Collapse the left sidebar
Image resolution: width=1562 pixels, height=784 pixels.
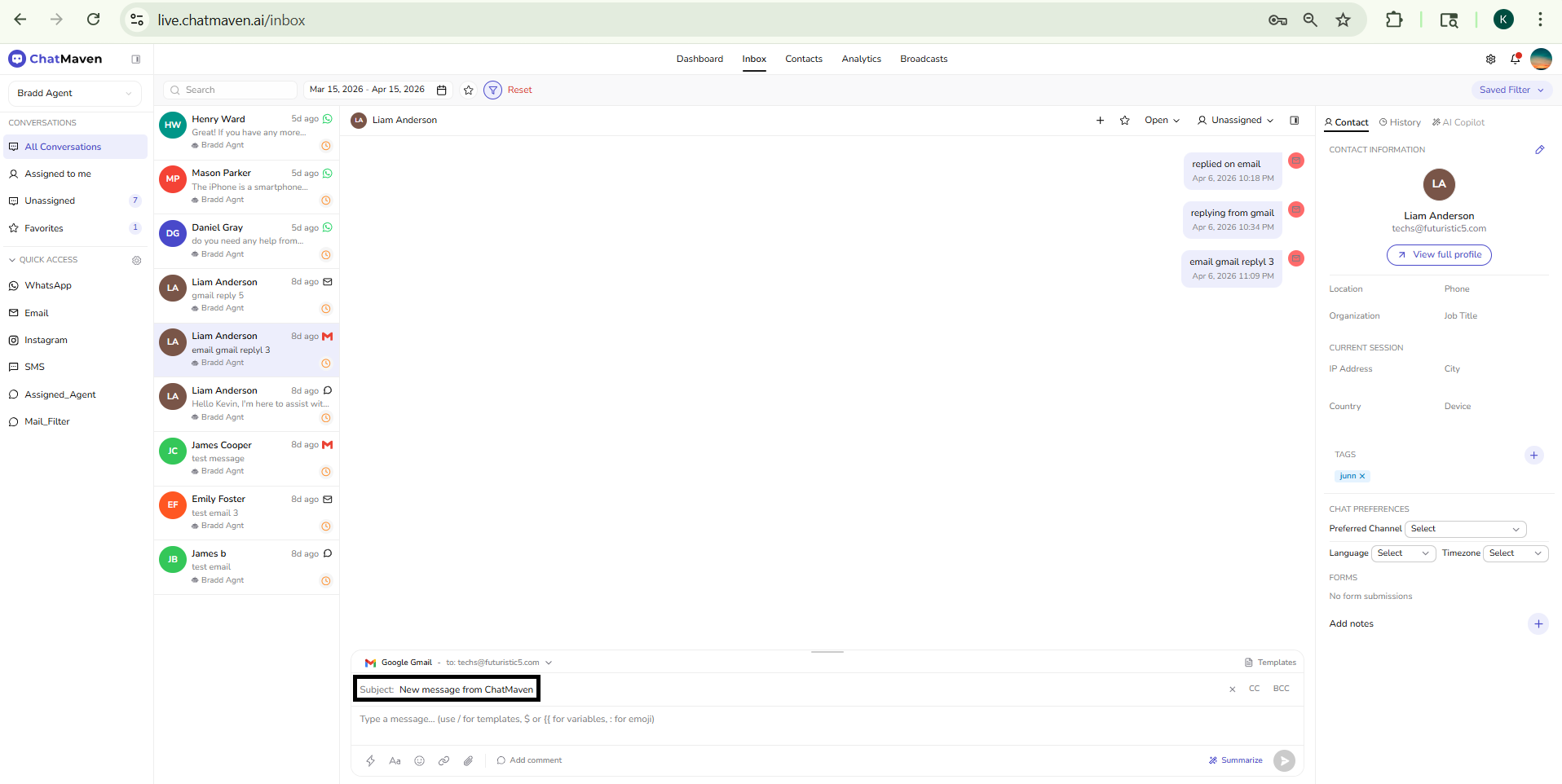pos(136,59)
